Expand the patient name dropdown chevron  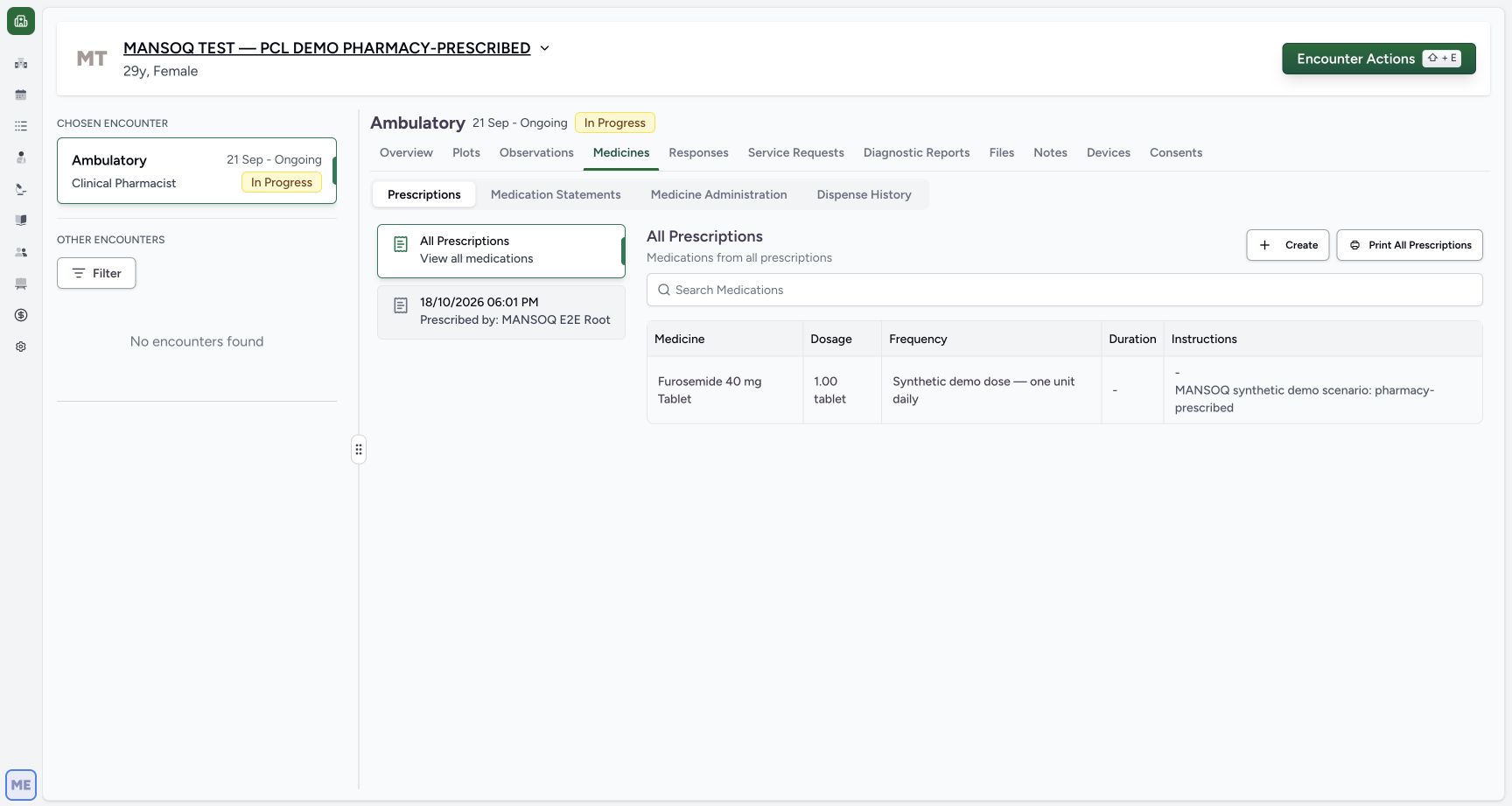click(x=544, y=48)
